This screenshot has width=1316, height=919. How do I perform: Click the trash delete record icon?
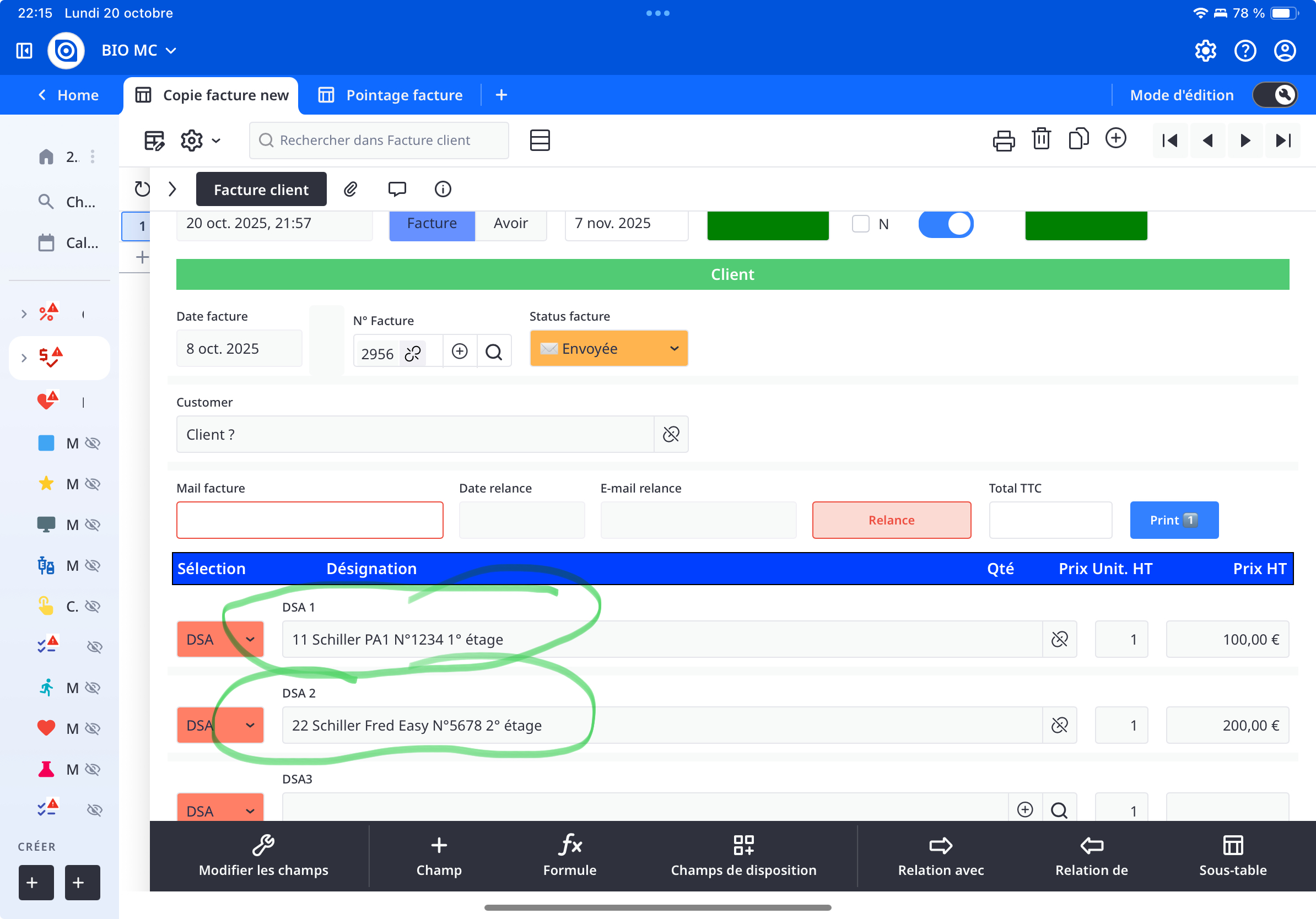point(1041,139)
